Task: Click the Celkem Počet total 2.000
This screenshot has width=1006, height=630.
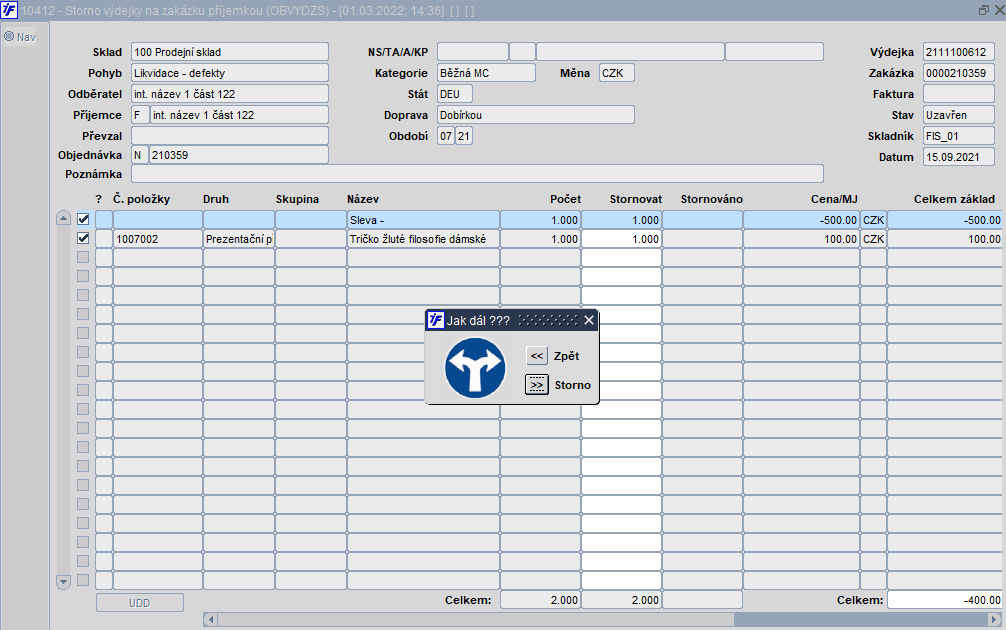Action: tap(540, 600)
